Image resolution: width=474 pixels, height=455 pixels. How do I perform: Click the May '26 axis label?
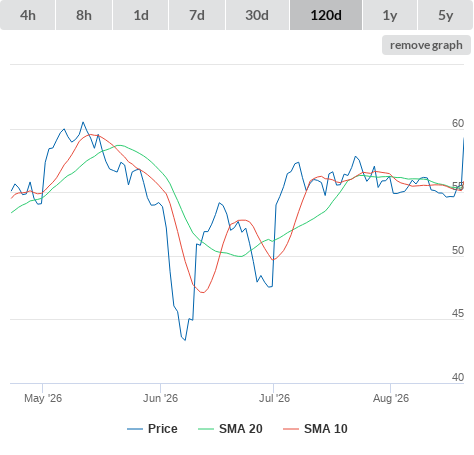click(43, 398)
